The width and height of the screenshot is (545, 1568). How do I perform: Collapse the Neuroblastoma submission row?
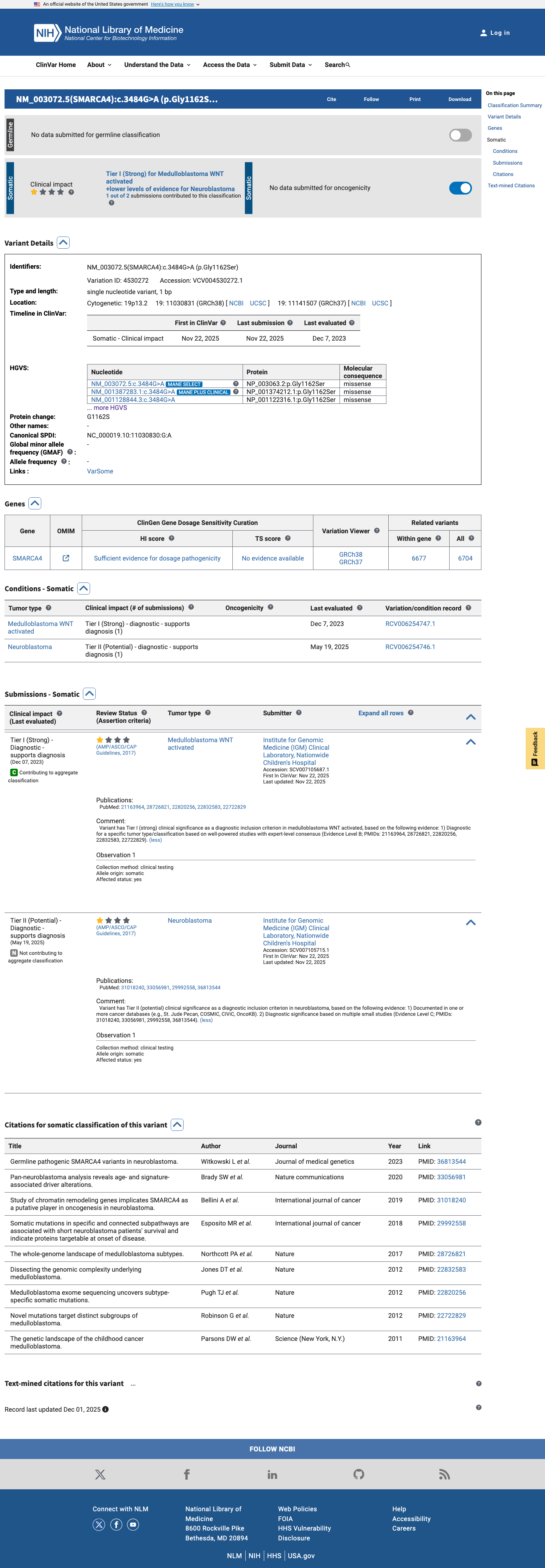pyautogui.click(x=471, y=923)
